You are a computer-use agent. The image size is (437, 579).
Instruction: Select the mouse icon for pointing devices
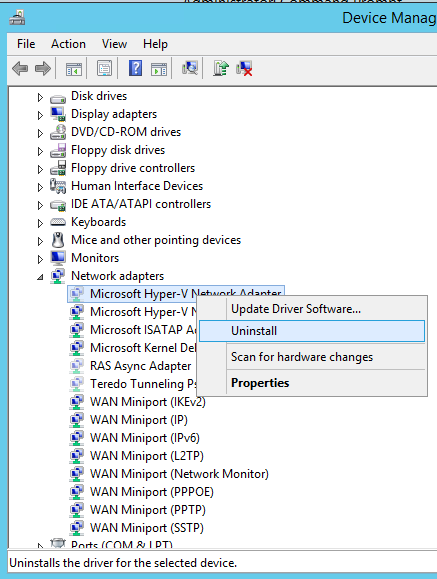58,240
